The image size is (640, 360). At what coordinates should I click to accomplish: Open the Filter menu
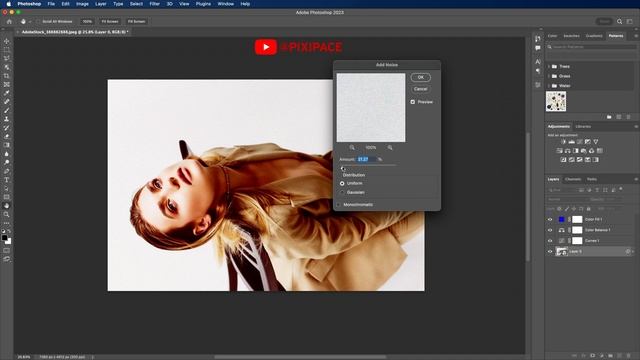coord(154,4)
